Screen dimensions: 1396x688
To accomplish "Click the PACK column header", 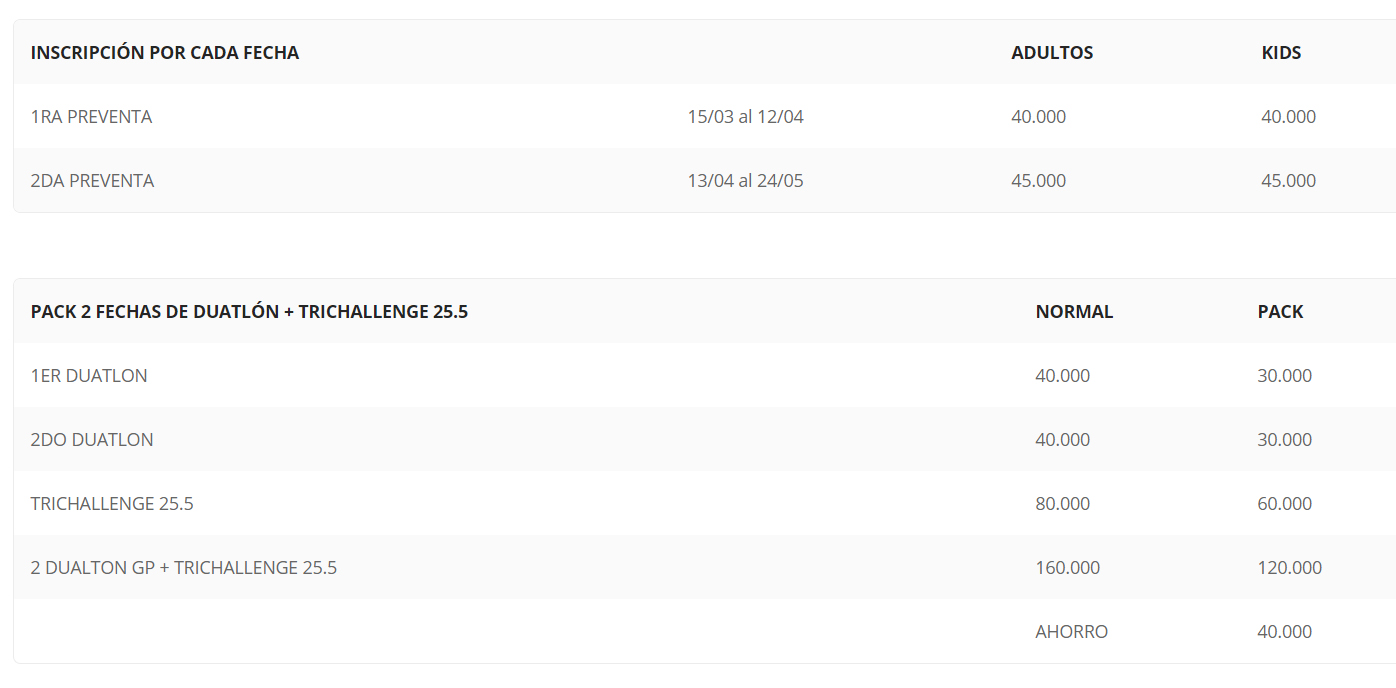I will [x=1280, y=312].
